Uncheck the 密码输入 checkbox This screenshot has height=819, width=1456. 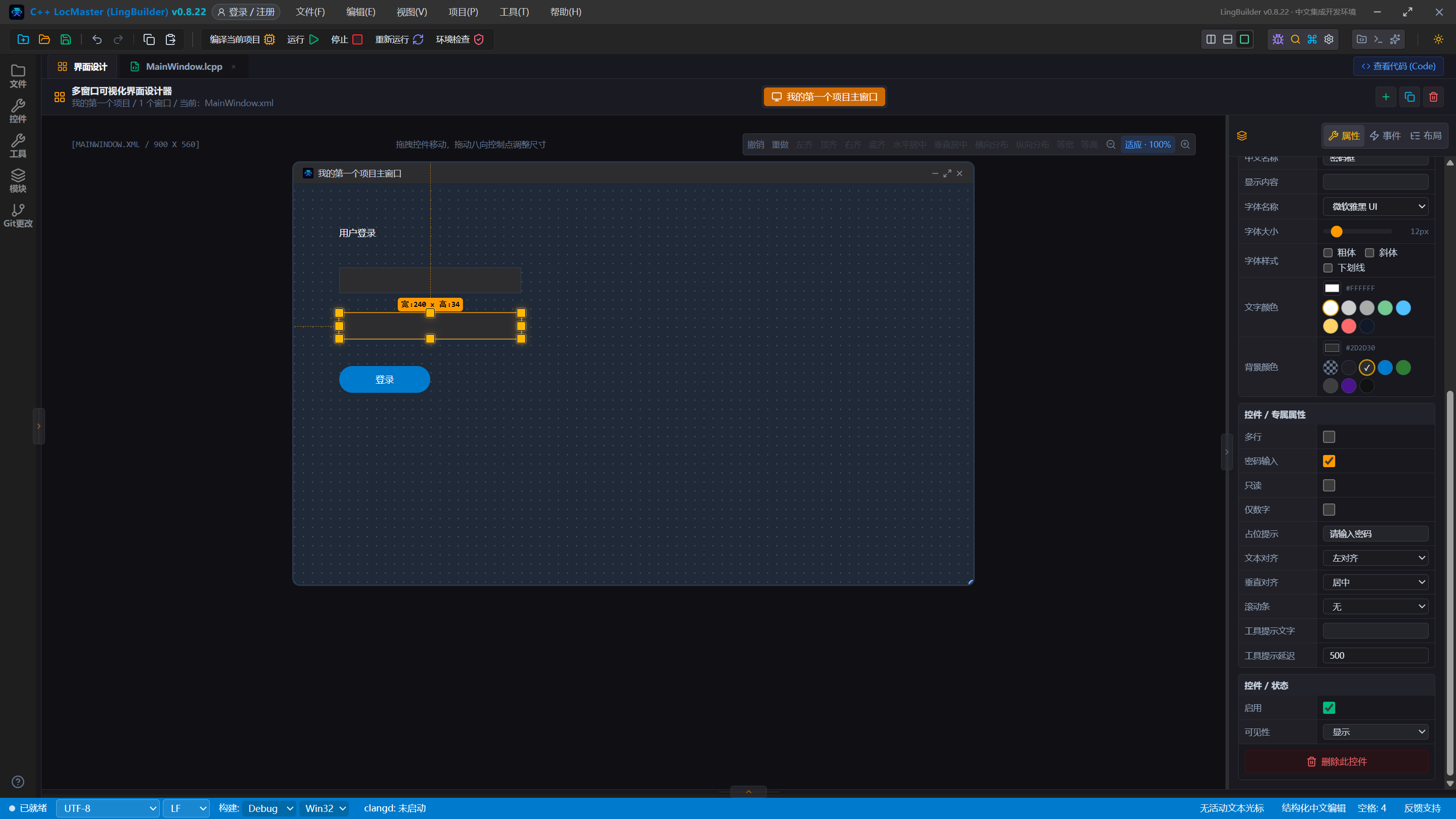click(1329, 461)
